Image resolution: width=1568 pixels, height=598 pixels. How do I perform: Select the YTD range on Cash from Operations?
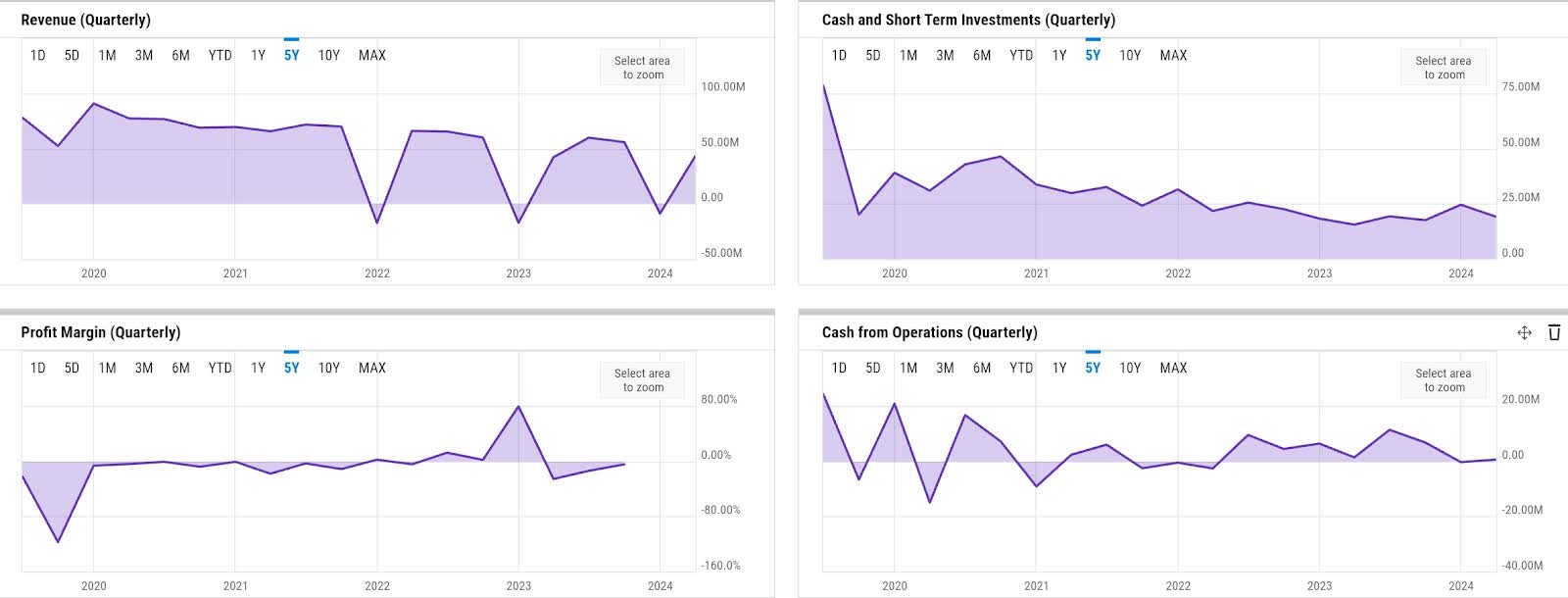[x=1022, y=368]
